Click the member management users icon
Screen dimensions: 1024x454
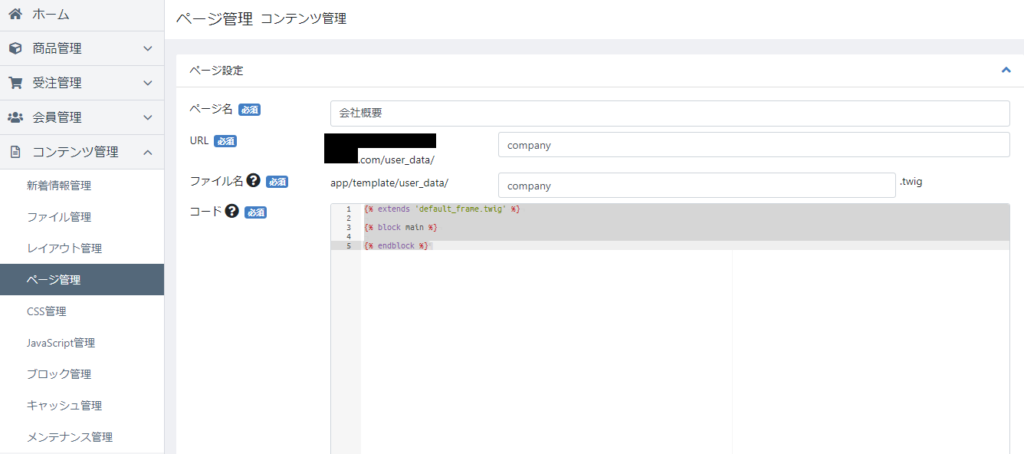(15, 117)
